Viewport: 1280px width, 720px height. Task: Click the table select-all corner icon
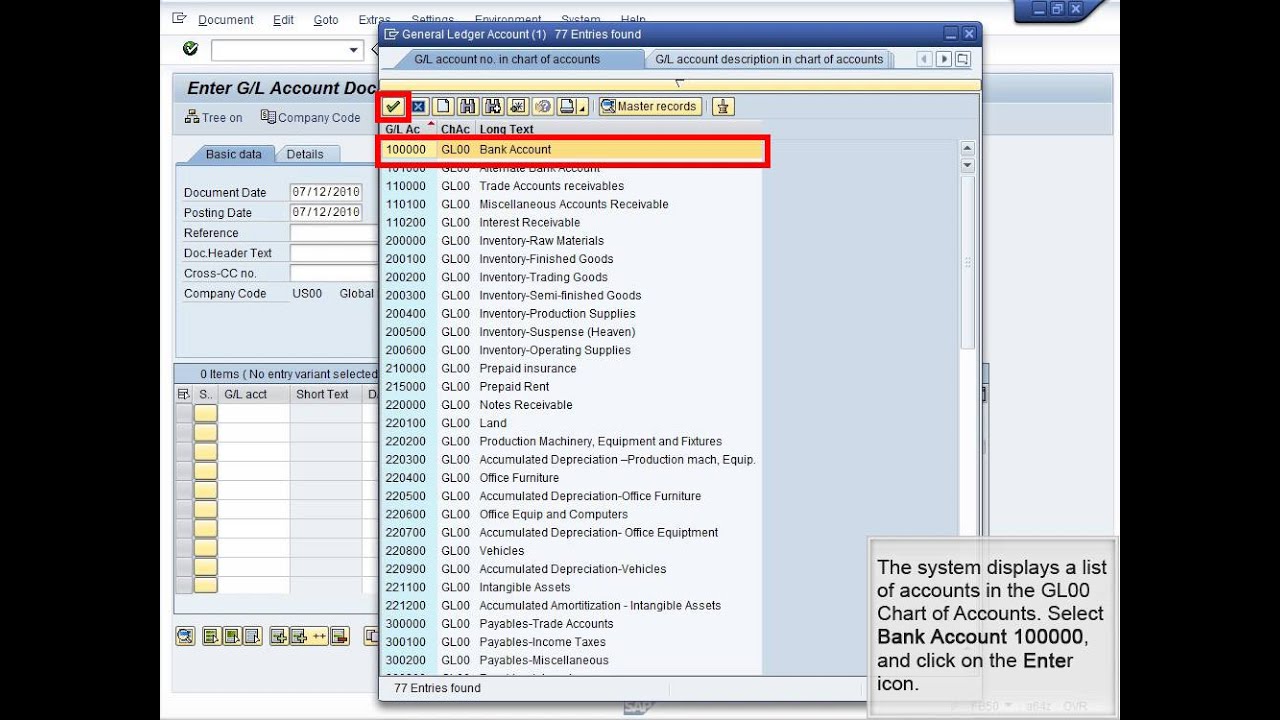pyautogui.click(x=183, y=394)
